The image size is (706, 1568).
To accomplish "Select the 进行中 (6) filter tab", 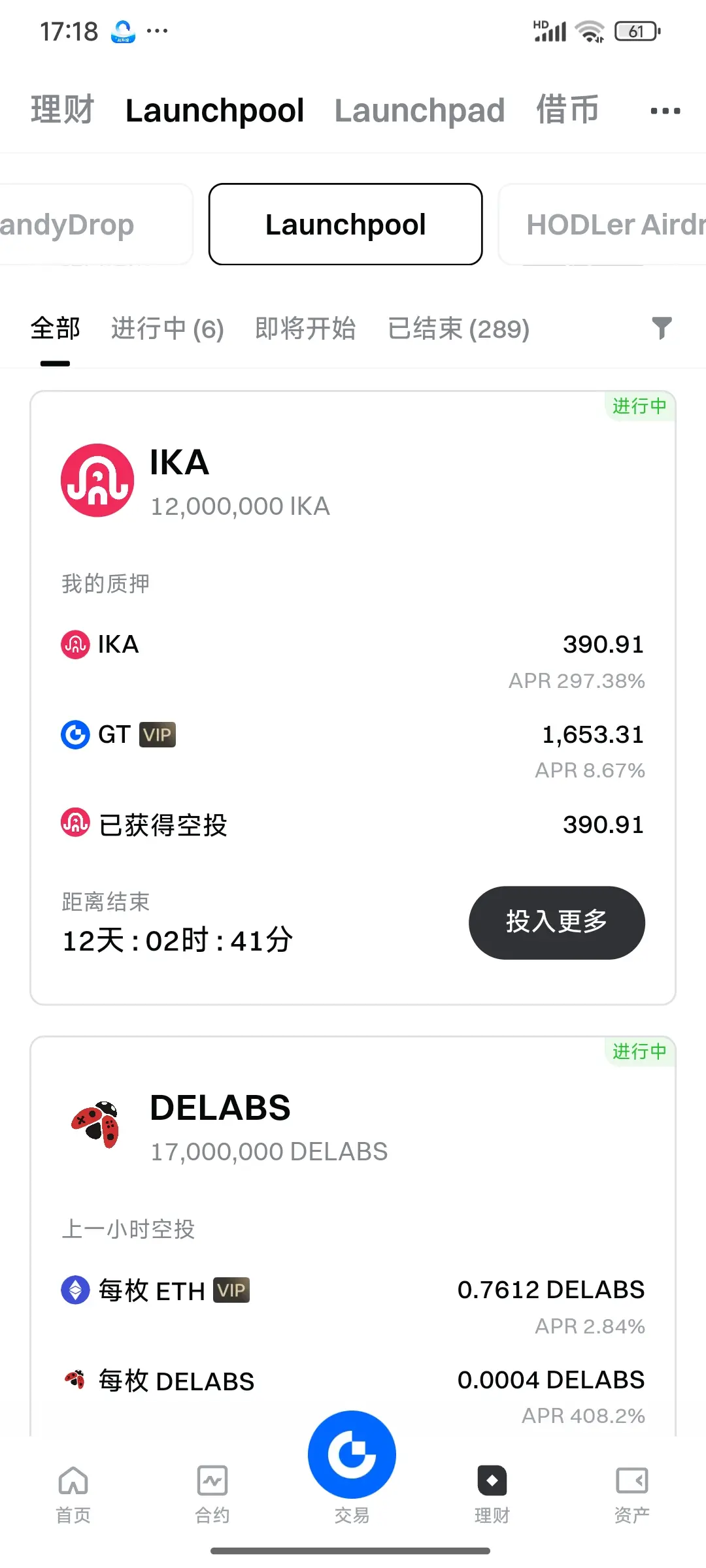I will 167,329.
